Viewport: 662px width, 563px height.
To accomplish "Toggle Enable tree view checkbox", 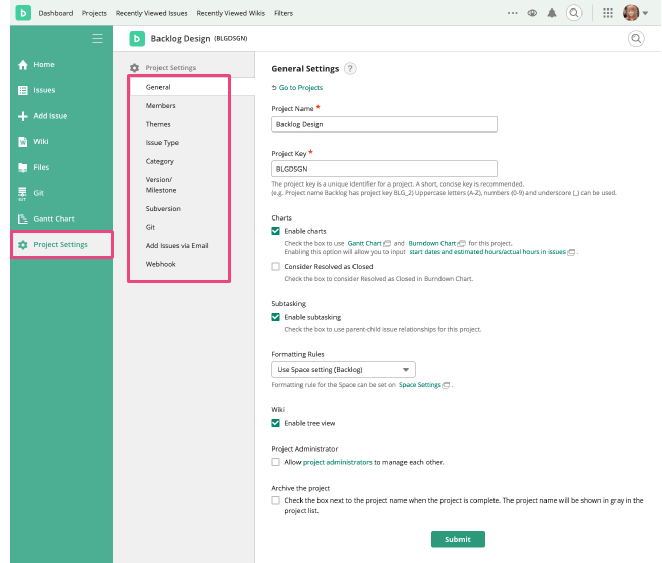I will tap(275, 423).
